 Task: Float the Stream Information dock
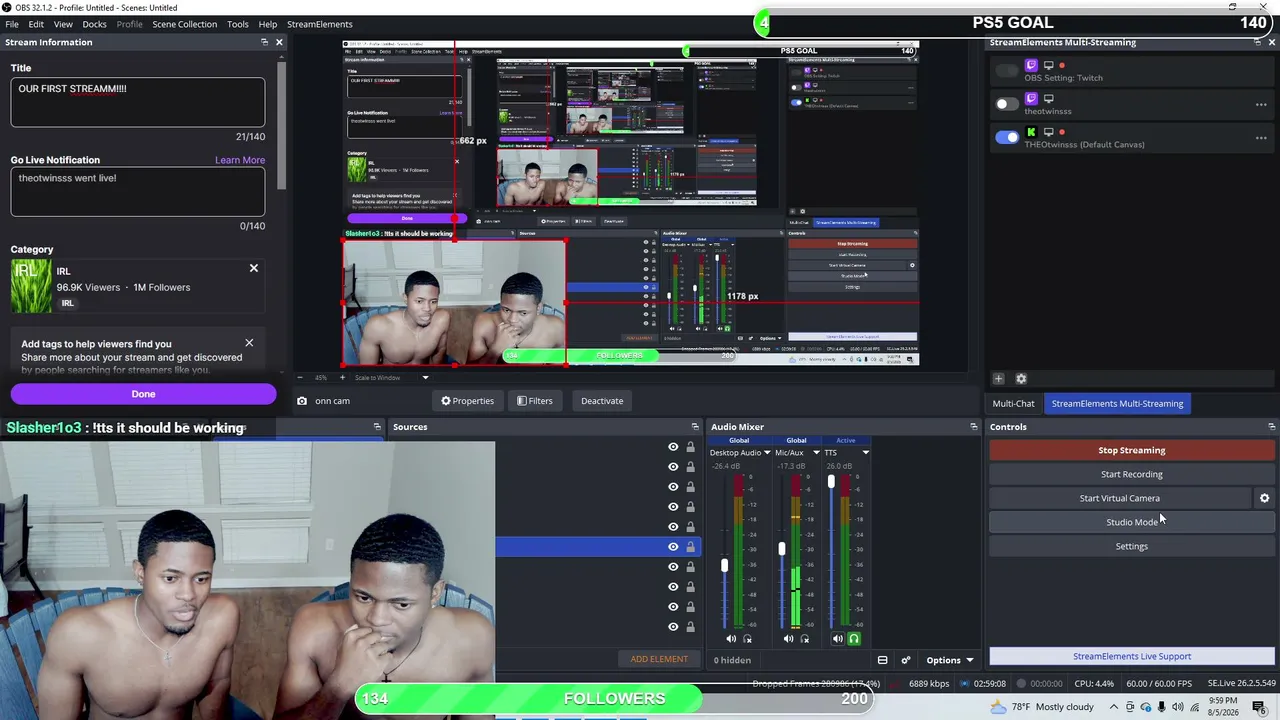pyautogui.click(x=264, y=42)
